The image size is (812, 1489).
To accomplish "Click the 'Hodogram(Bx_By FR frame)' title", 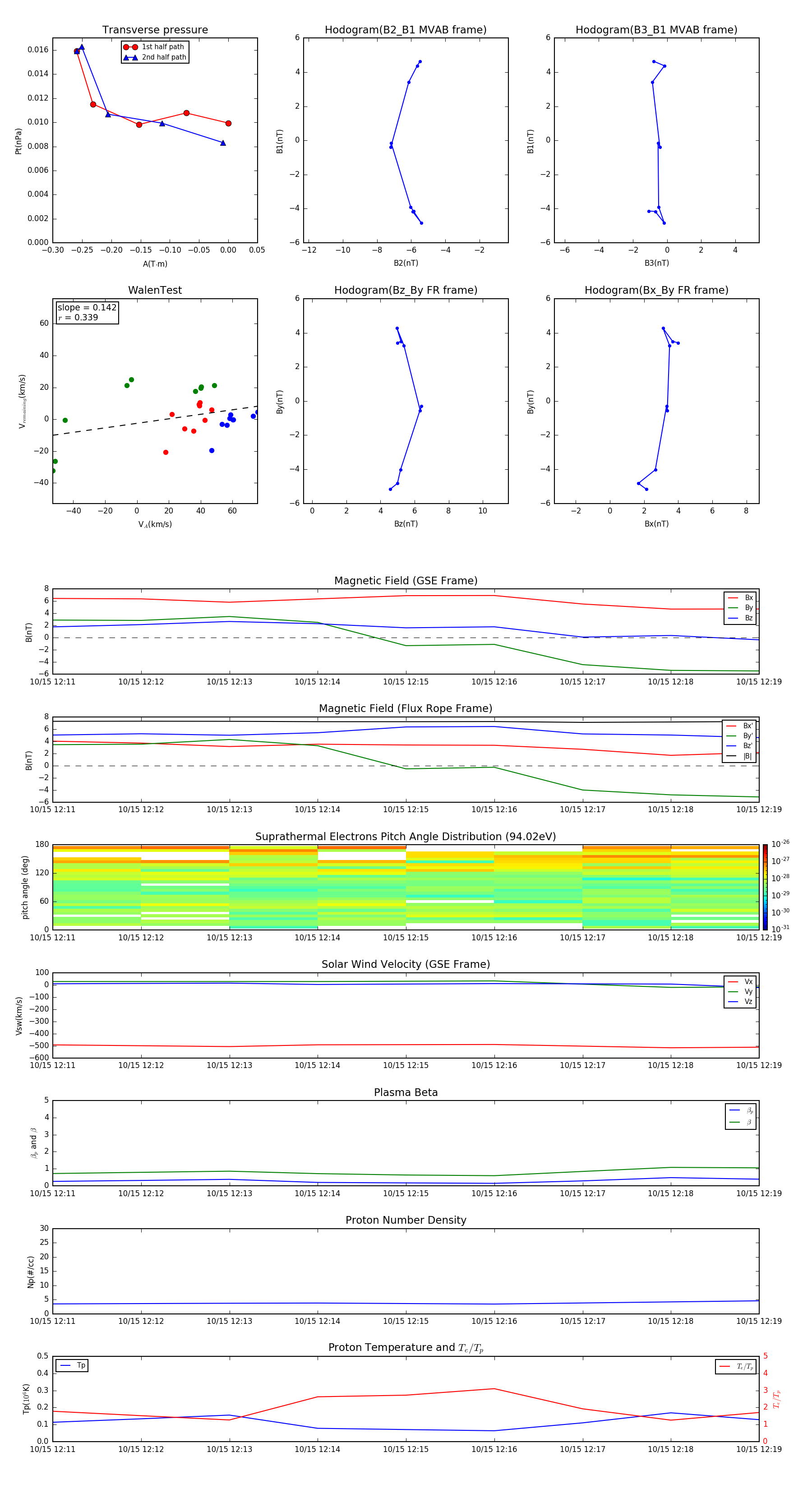I will coord(656,290).
